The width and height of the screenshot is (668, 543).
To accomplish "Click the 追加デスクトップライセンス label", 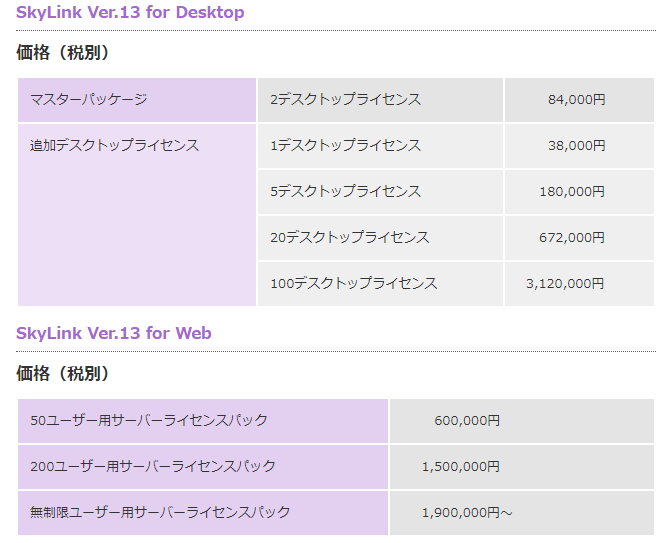I will coord(115,145).
